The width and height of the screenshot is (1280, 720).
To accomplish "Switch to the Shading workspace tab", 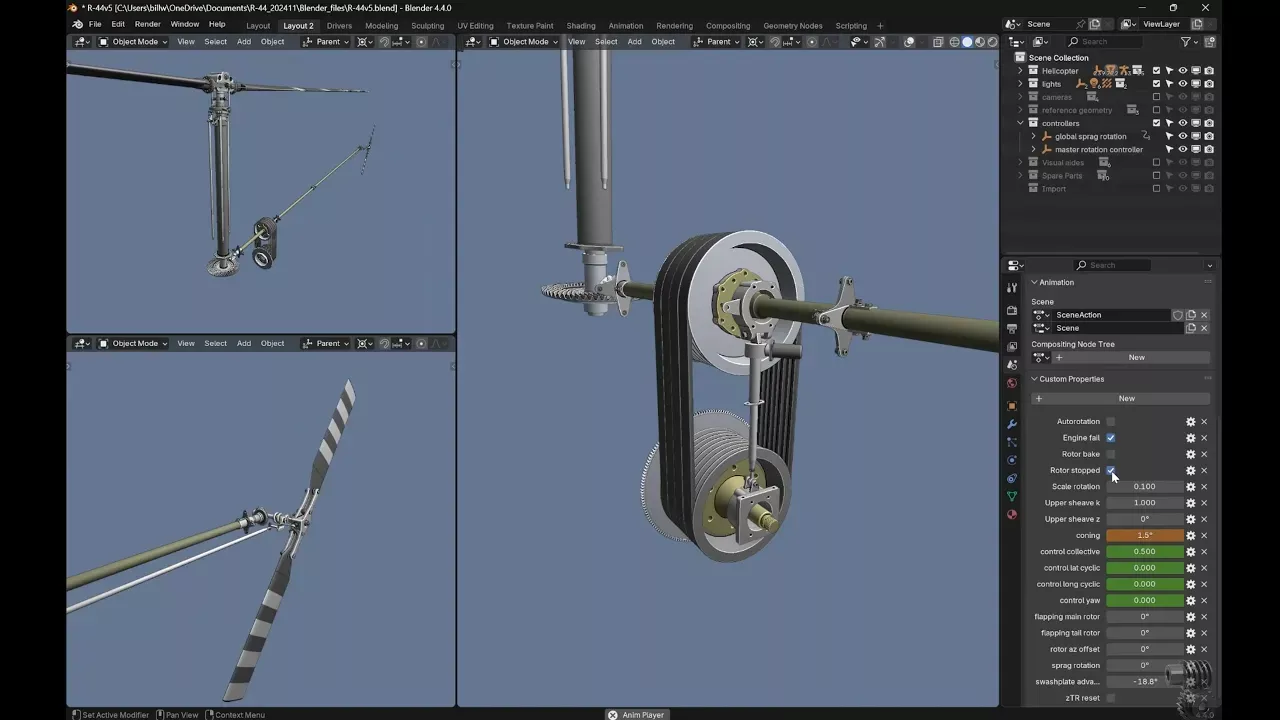I will click(x=580, y=26).
